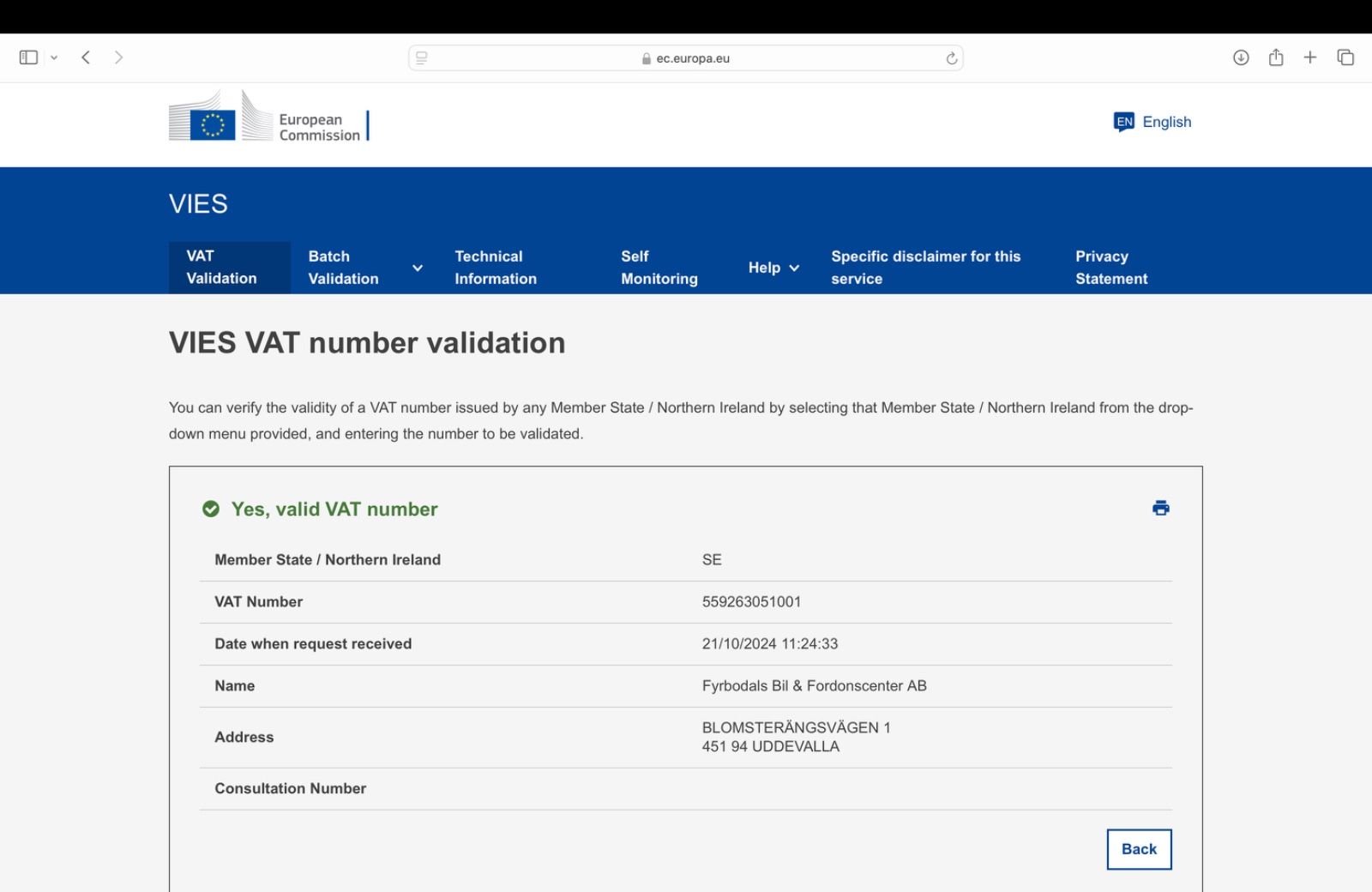
Task: Click the ec.europa.eu address field
Action: [686, 58]
